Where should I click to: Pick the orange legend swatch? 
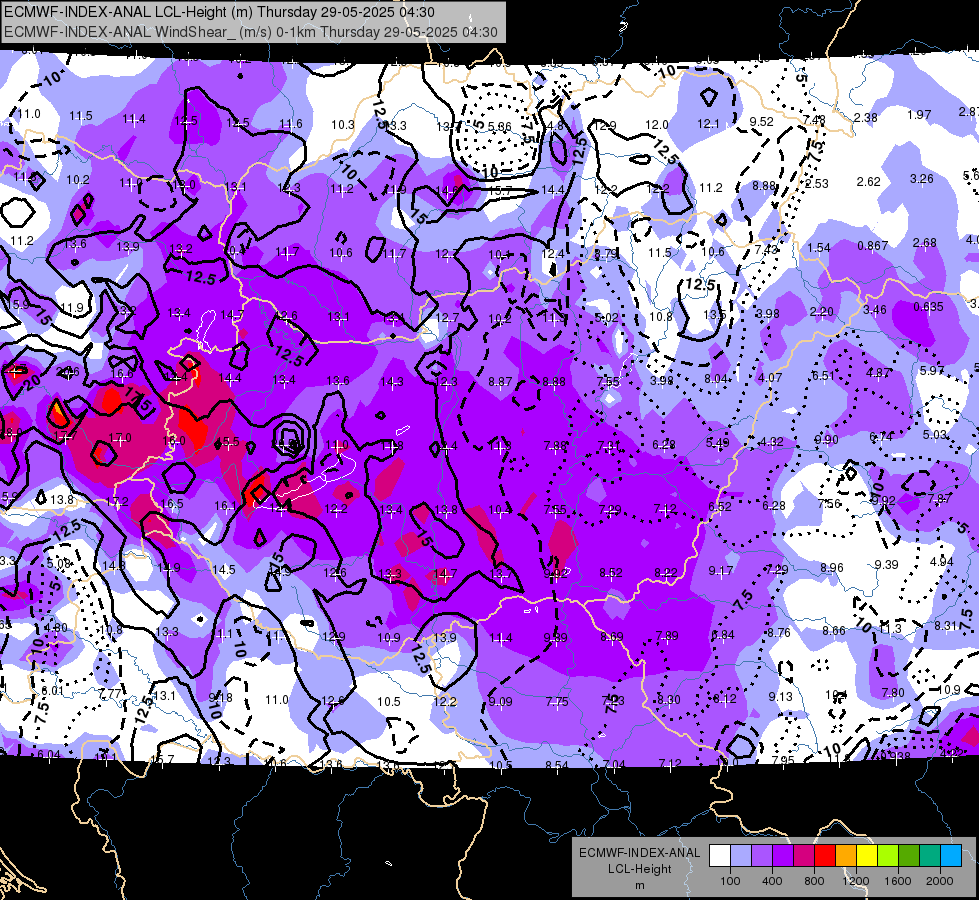pyautogui.click(x=846, y=856)
